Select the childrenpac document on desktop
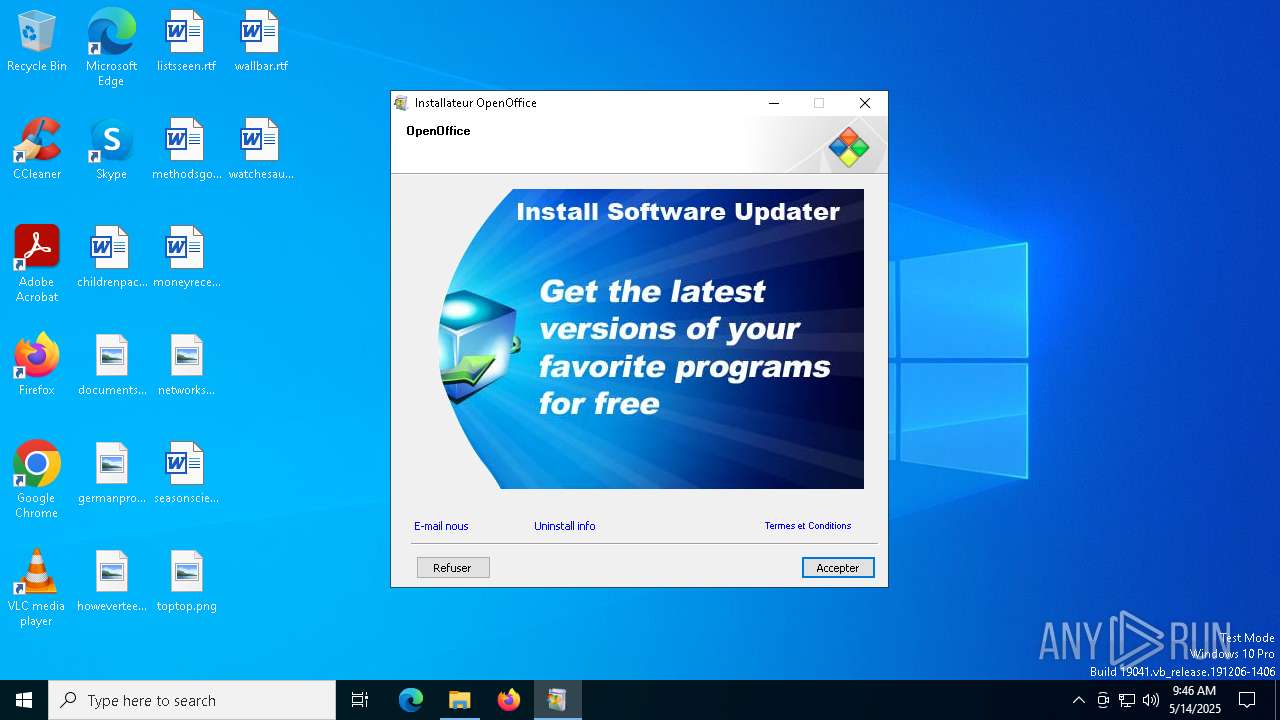The height and width of the screenshot is (720, 1280). coord(111,257)
